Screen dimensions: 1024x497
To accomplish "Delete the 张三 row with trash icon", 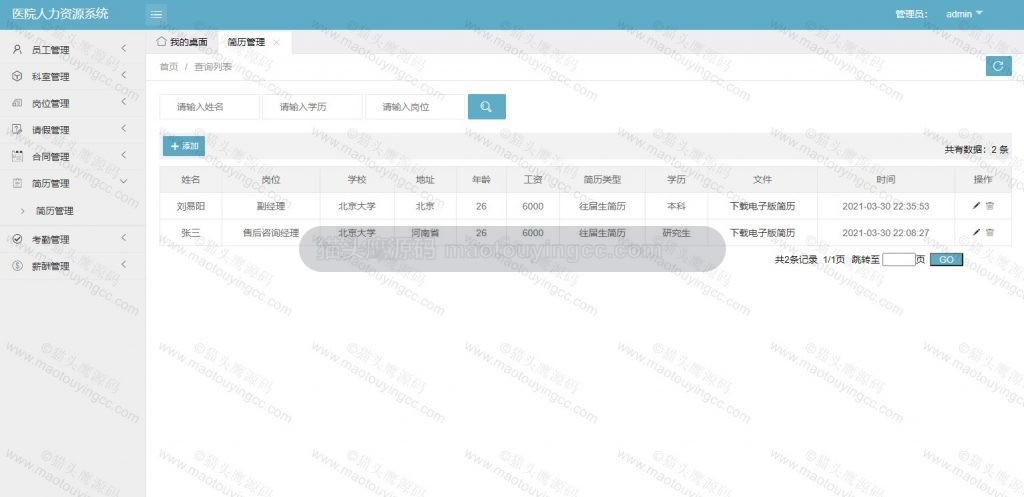I will (x=990, y=232).
